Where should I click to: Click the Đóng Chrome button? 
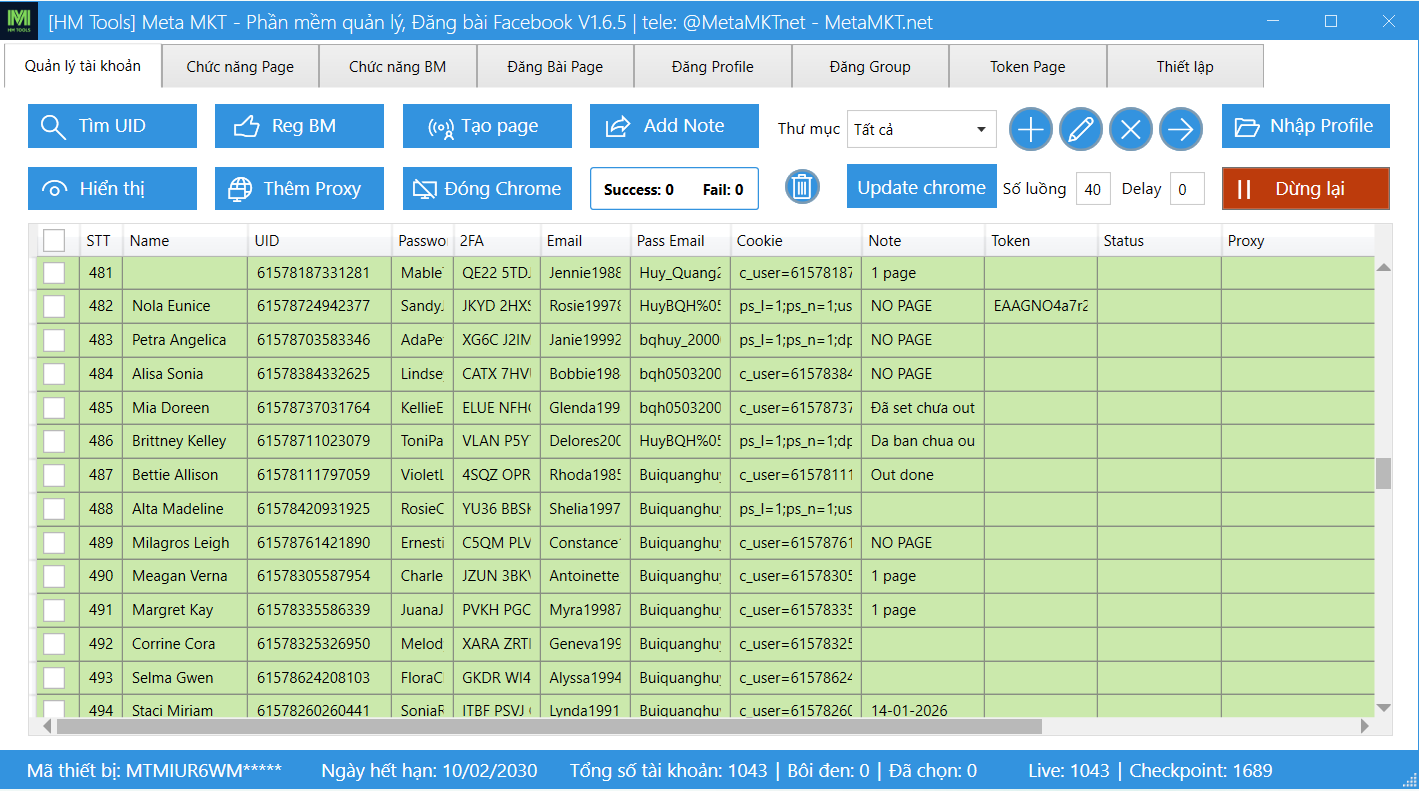point(487,188)
